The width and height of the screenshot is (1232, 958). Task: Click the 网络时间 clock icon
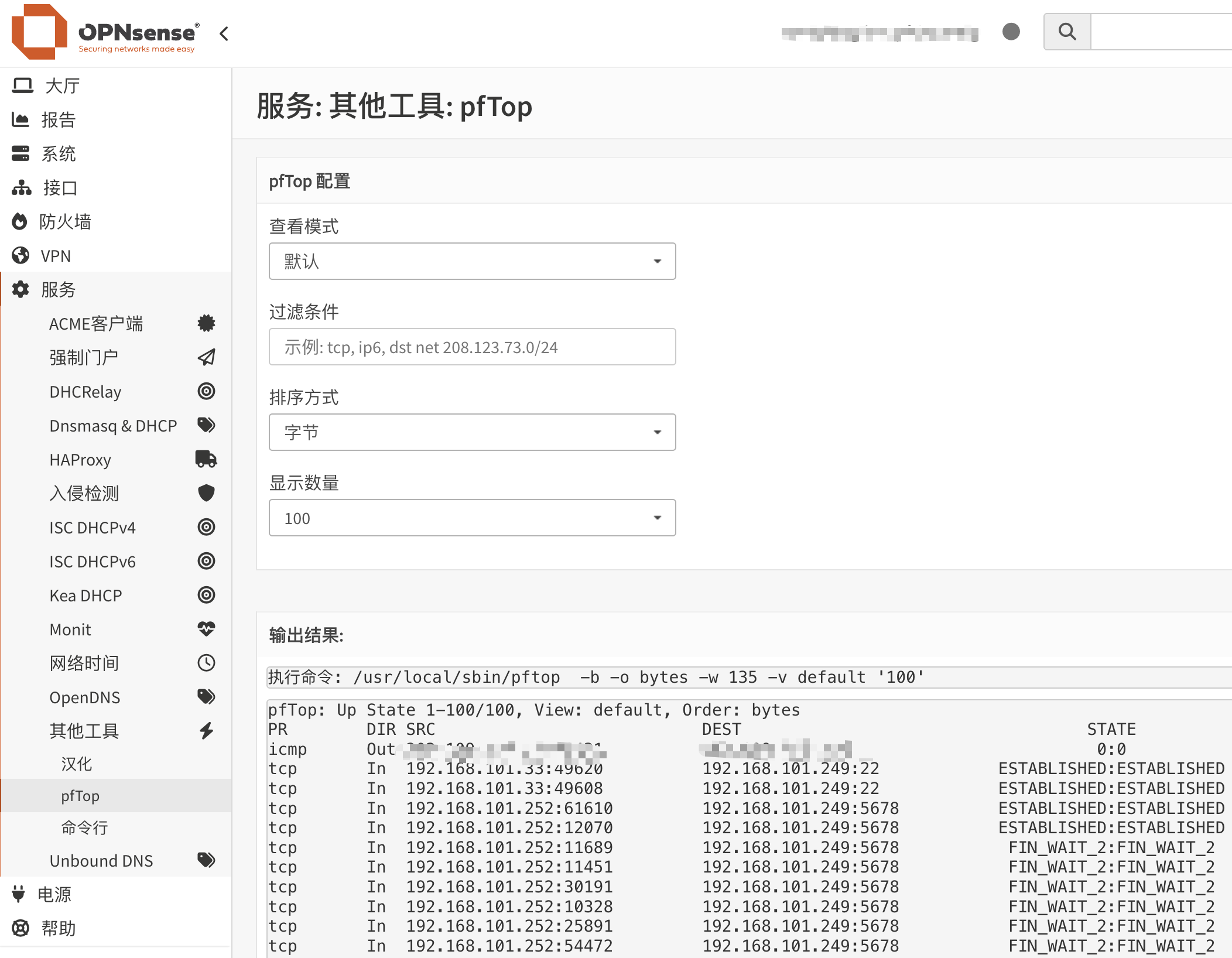click(206, 663)
